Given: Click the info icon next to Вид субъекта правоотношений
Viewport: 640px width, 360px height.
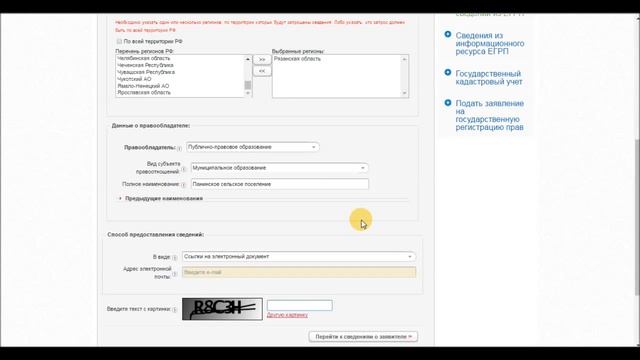Looking at the screenshot, I should tap(183, 169).
